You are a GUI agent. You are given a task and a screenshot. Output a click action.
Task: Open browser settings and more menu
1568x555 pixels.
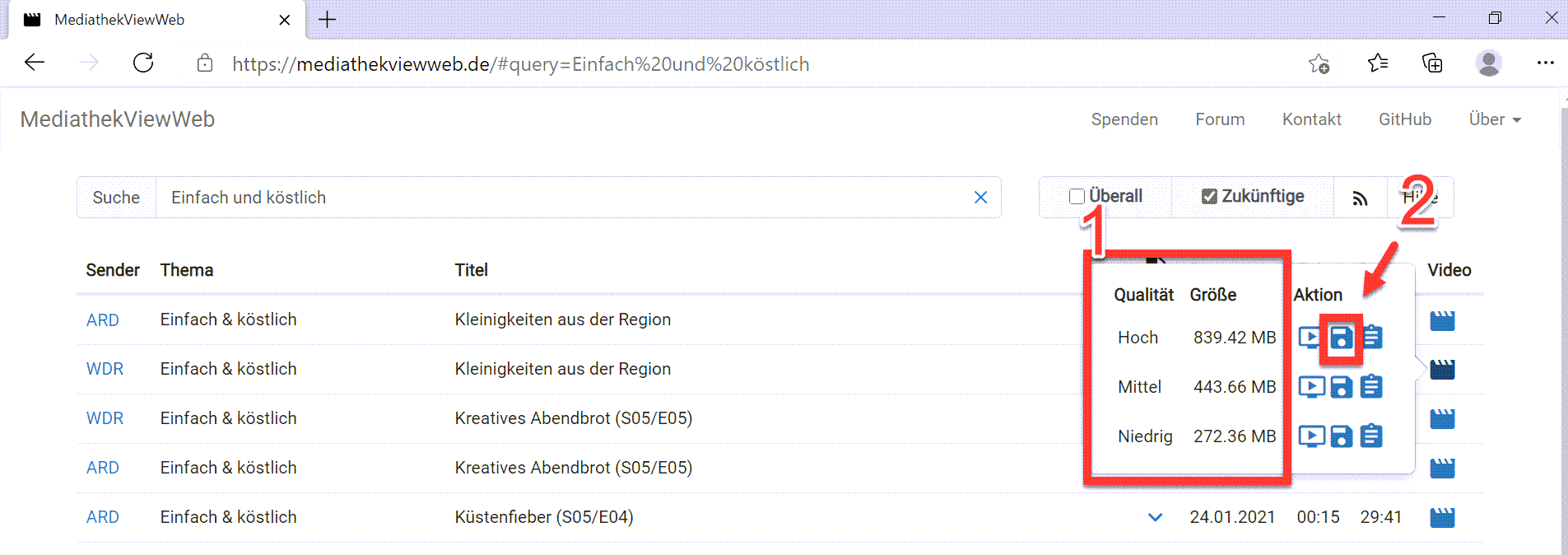[x=1545, y=63]
